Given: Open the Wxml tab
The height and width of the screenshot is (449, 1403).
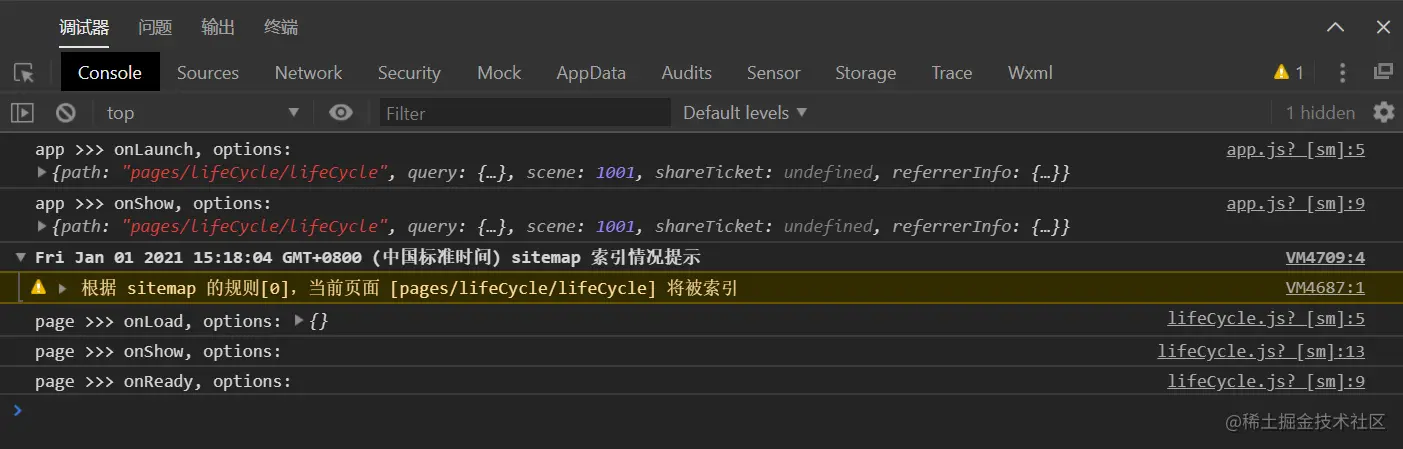Looking at the screenshot, I should pyautogui.click(x=1030, y=73).
